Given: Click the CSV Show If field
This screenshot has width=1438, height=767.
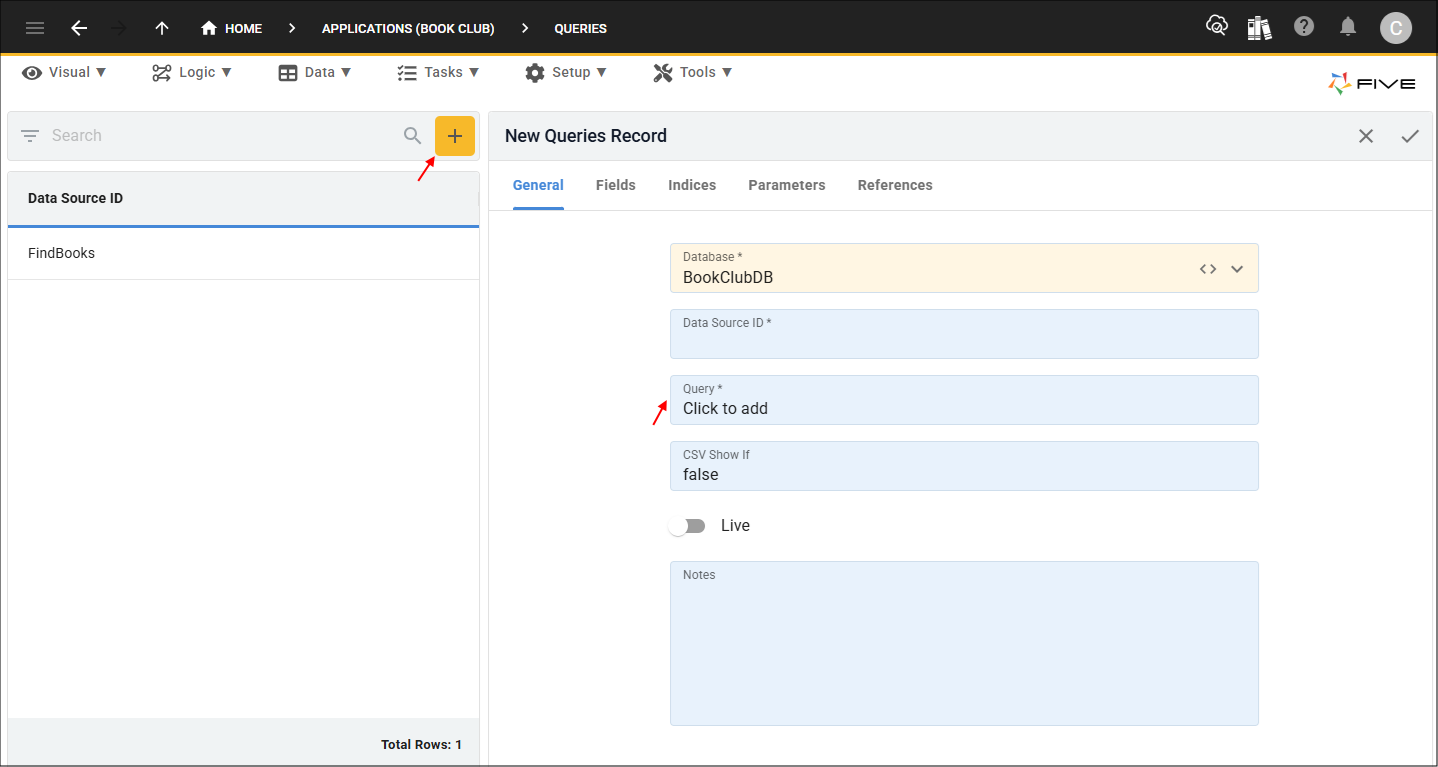Looking at the screenshot, I should [x=964, y=466].
